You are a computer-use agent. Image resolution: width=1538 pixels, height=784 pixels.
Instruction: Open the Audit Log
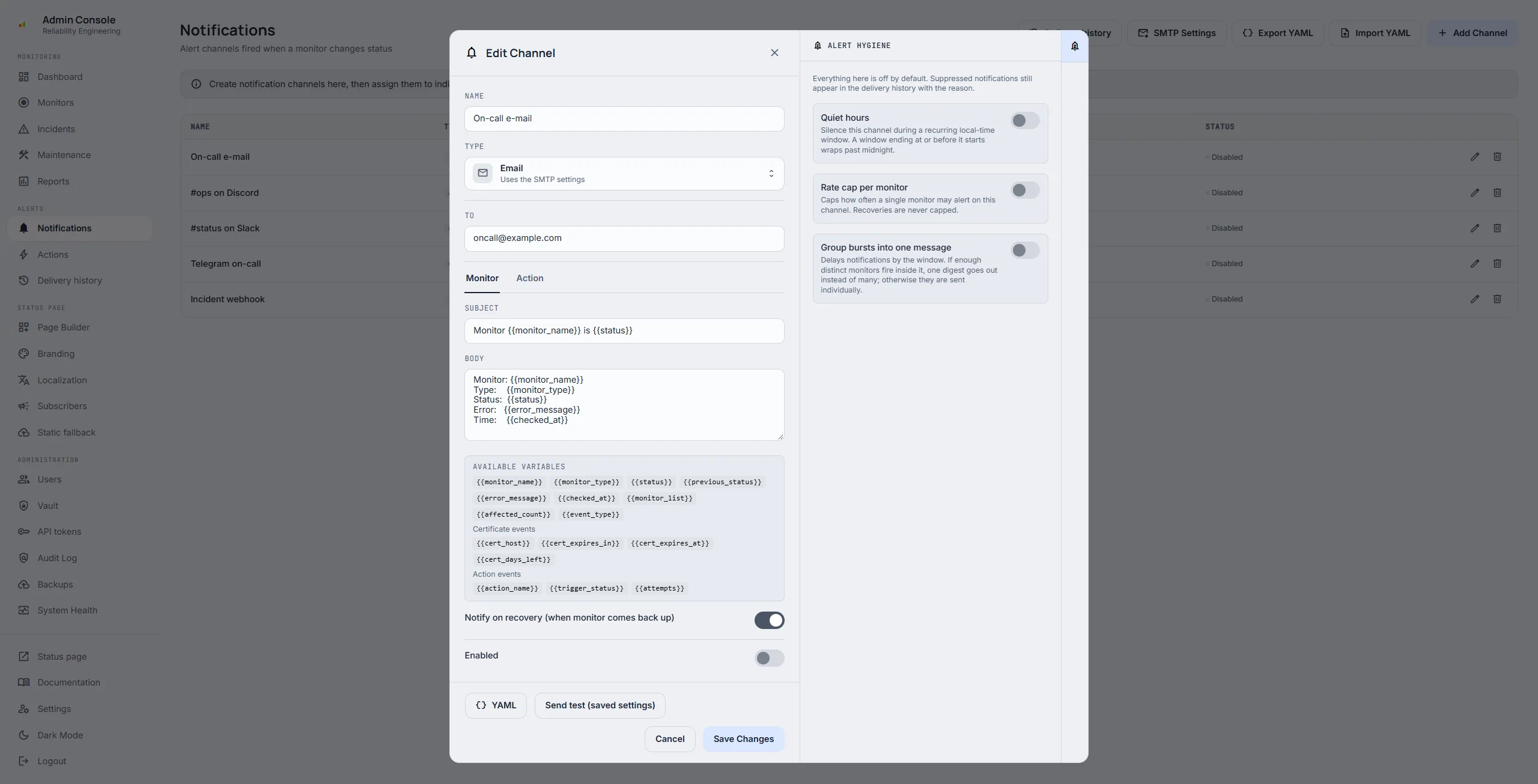pyautogui.click(x=79, y=558)
